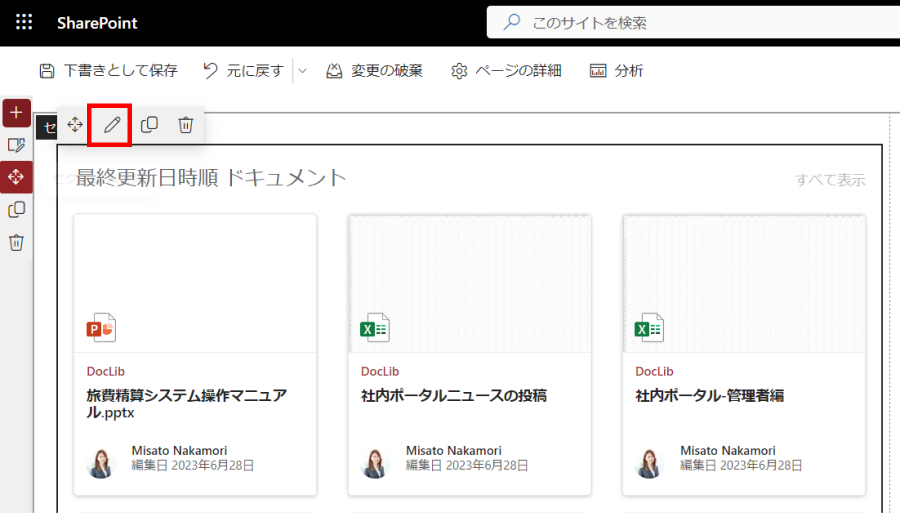Click move web part icon in floating toolbar
Viewport: 901px width, 514px height.
click(75, 125)
